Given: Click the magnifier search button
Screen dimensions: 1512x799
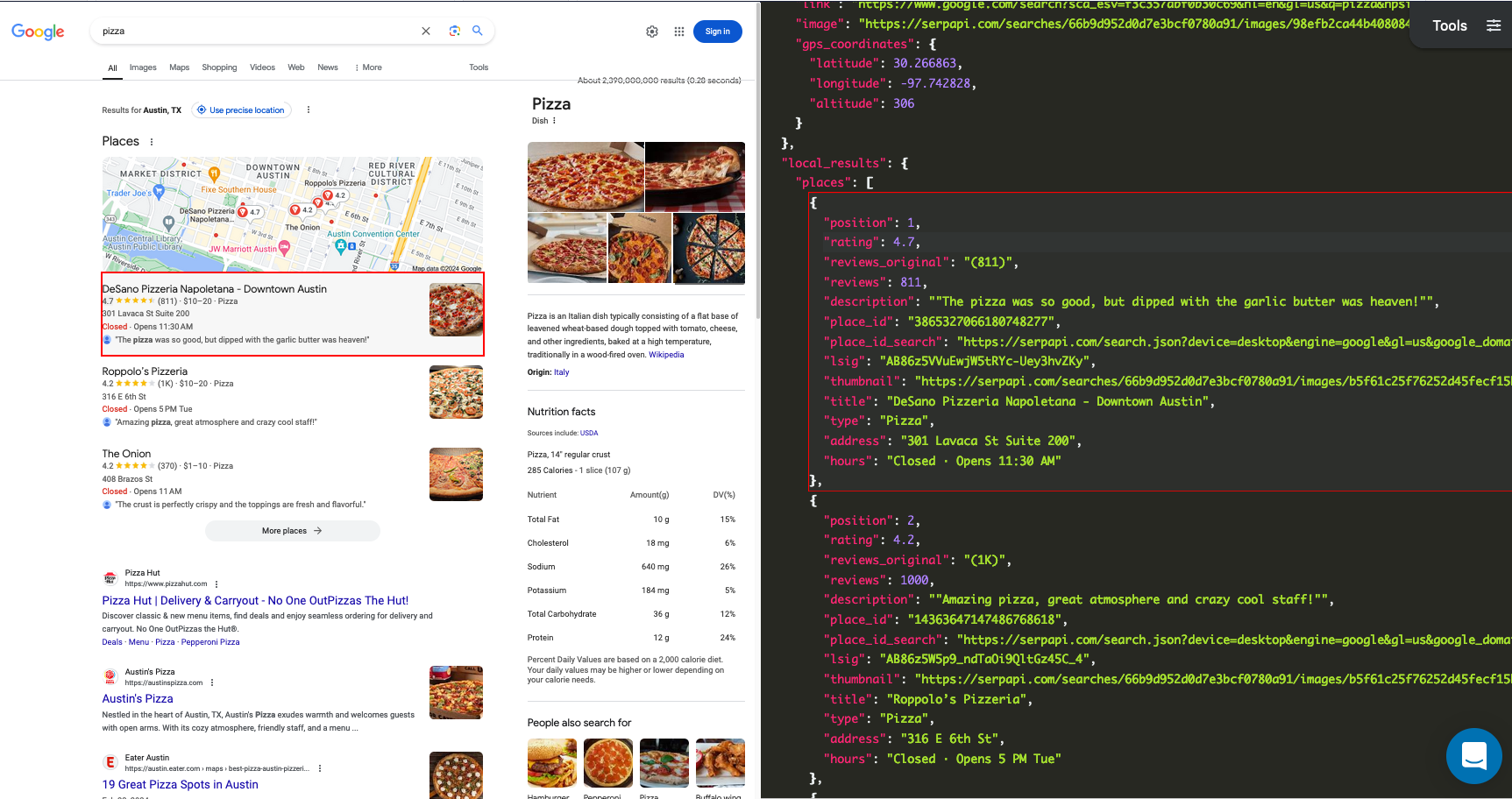Looking at the screenshot, I should click(478, 31).
